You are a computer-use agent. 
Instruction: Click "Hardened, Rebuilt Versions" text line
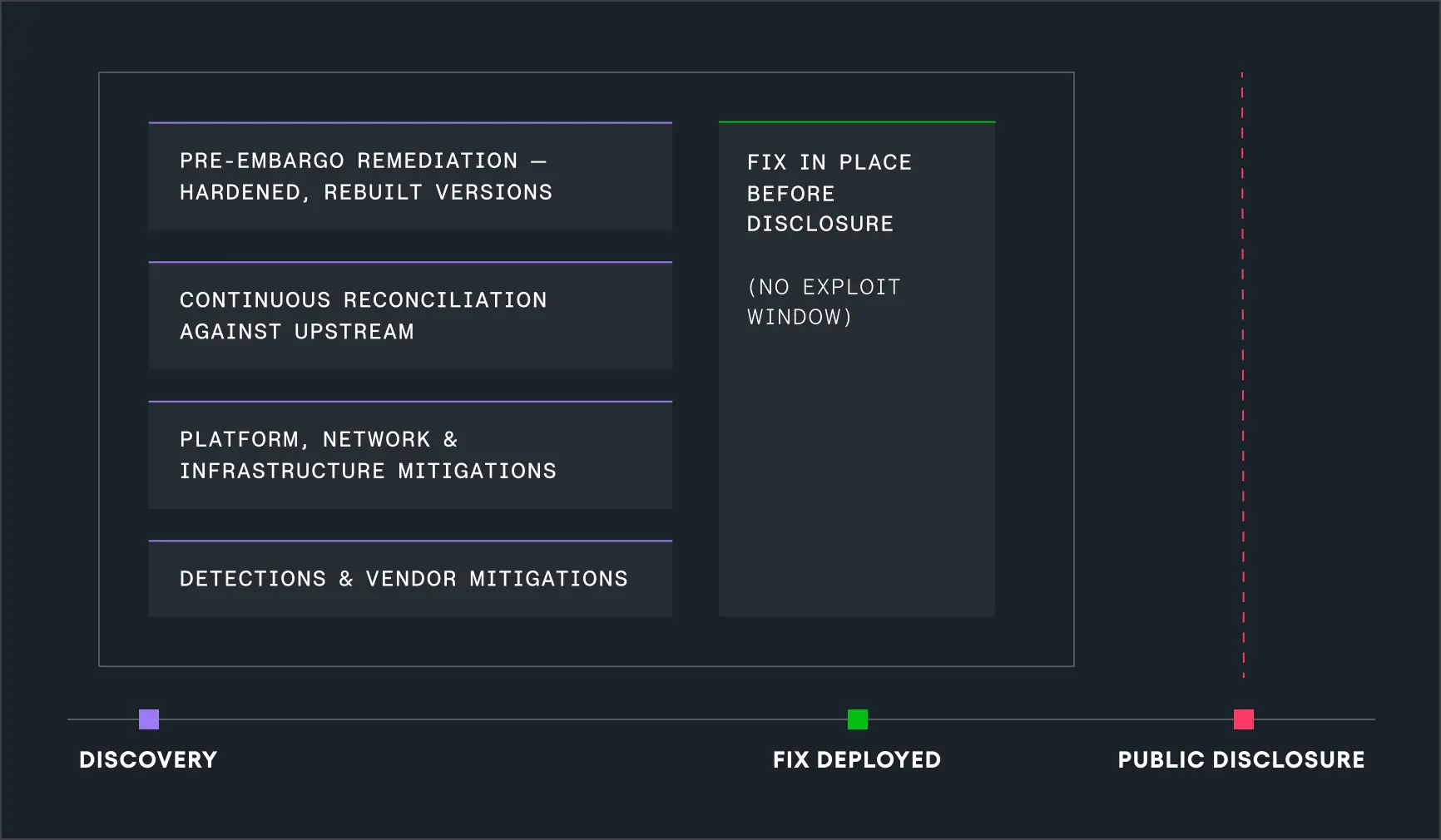(x=366, y=192)
